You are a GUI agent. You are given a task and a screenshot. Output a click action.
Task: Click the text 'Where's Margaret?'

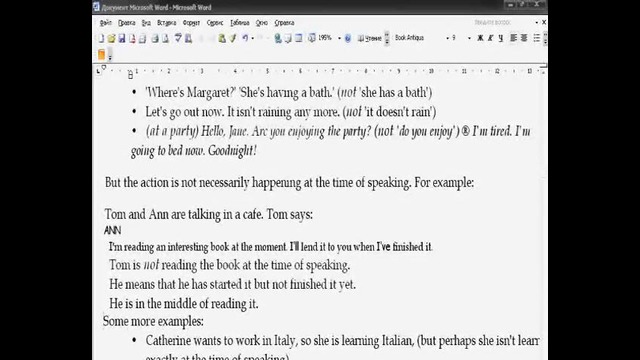191,93
